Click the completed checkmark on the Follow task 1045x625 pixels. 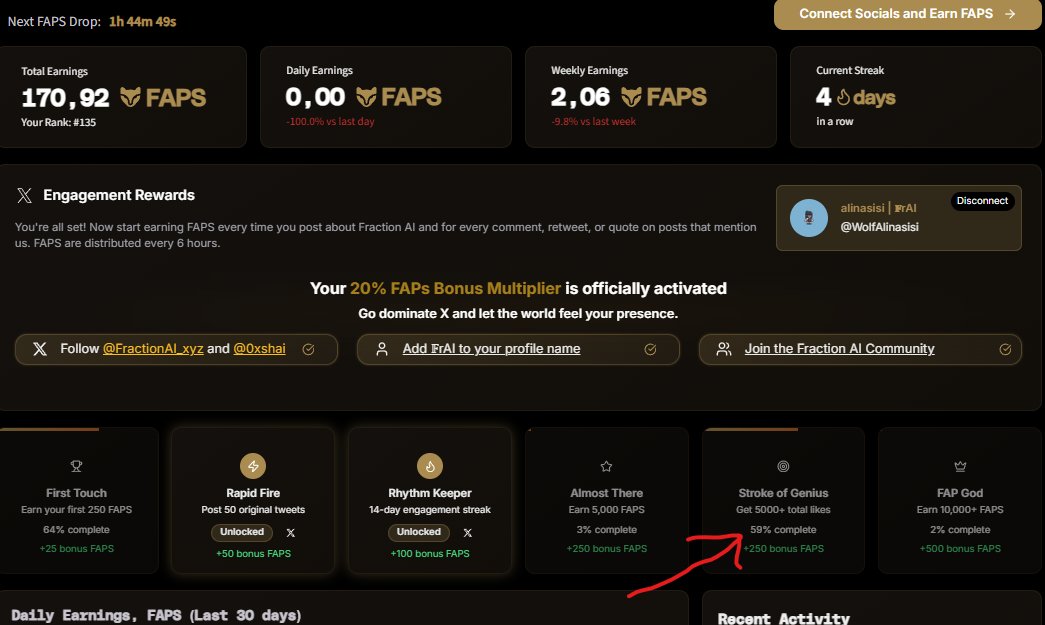click(308, 349)
